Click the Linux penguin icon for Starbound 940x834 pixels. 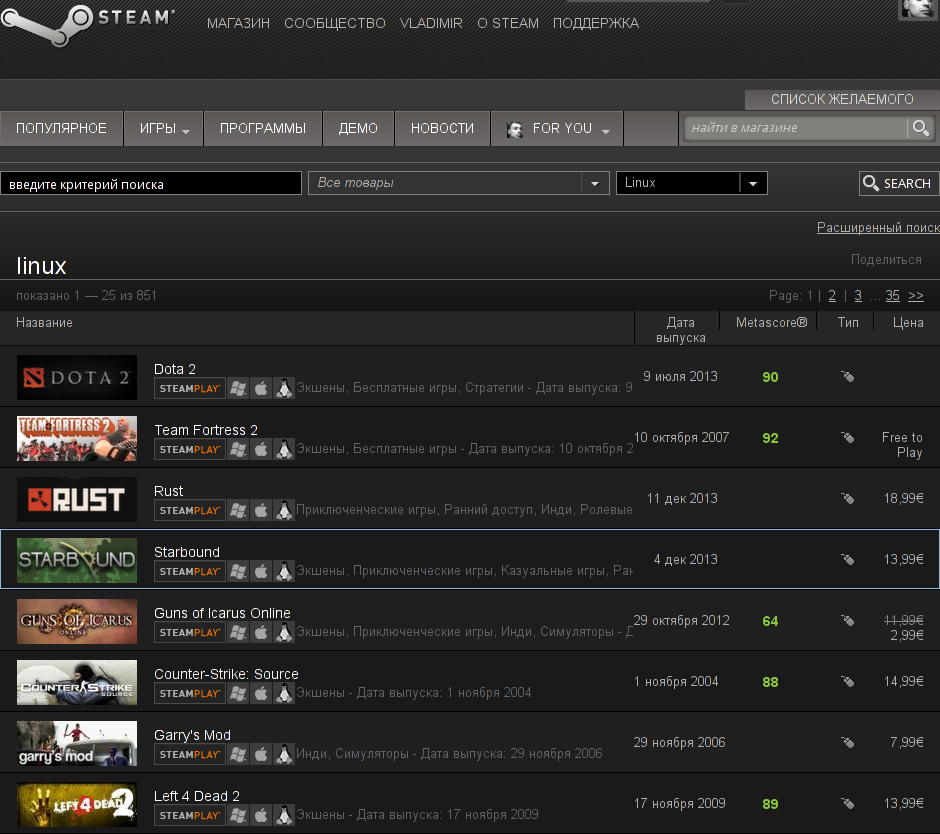tap(284, 571)
